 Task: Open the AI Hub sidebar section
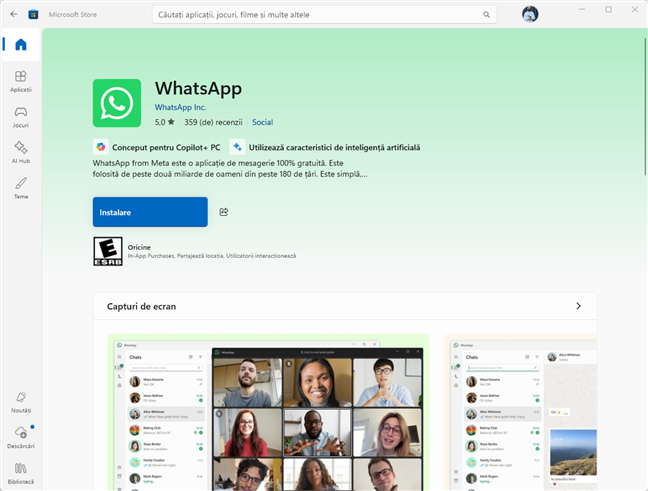pyautogui.click(x=21, y=153)
